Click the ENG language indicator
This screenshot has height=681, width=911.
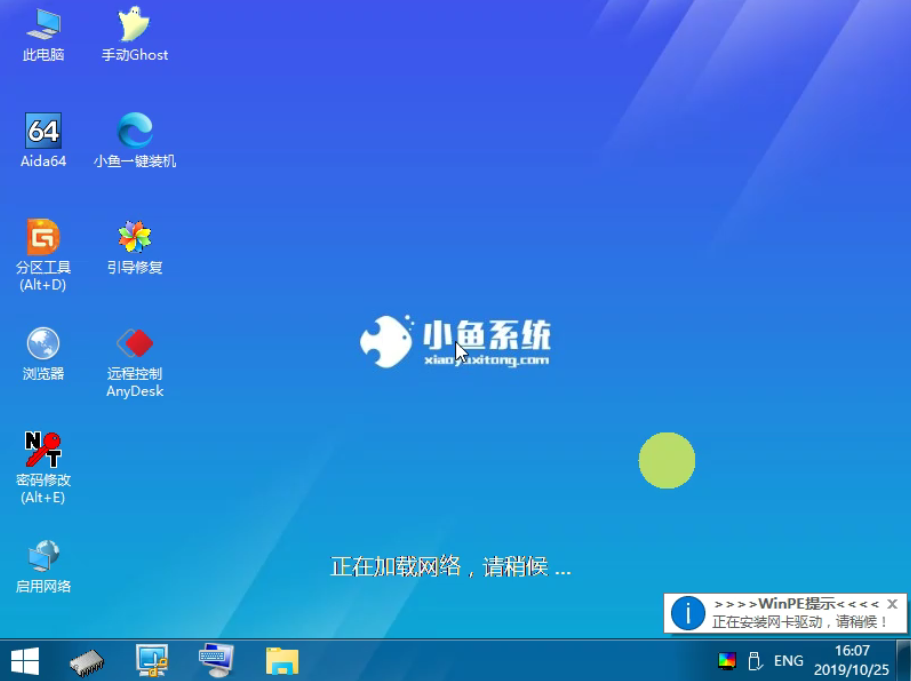[x=788, y=660]
